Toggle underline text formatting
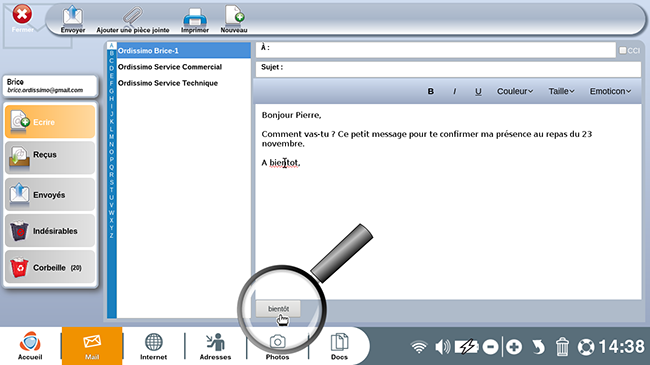This screenshot has width=650, height=365. point(478,91)
